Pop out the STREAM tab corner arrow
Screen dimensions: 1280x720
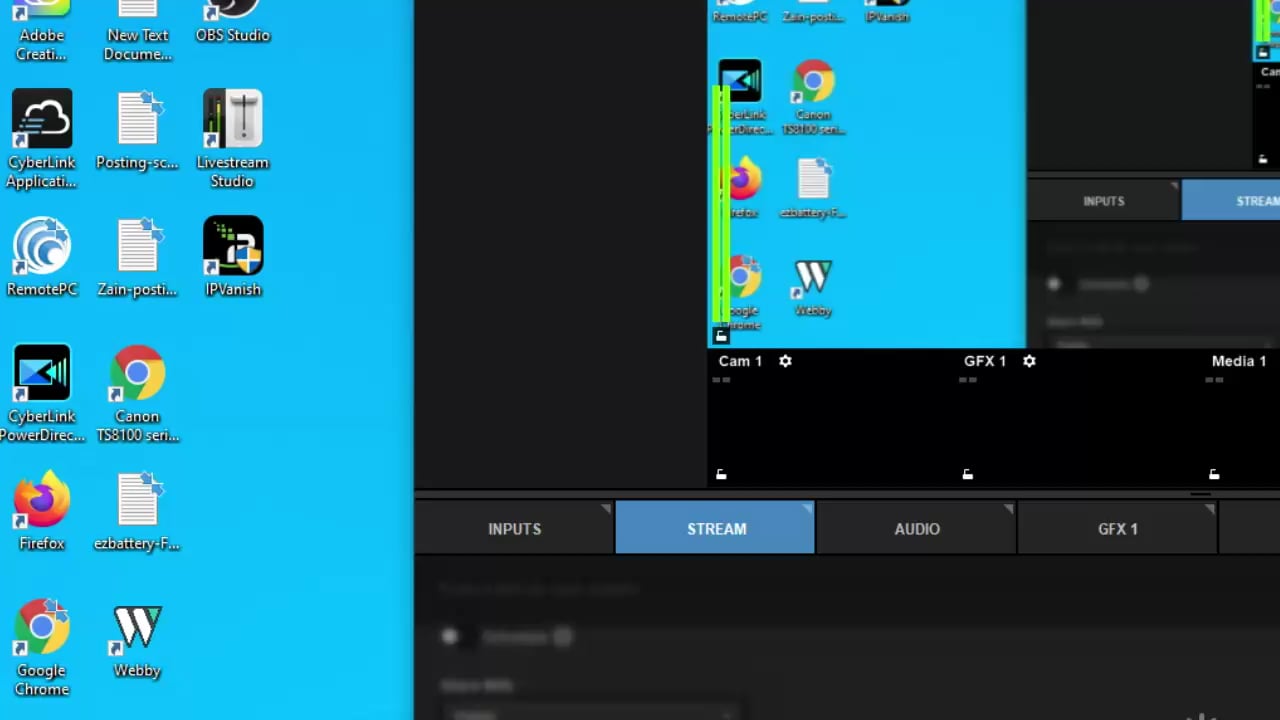coord(807,510)
